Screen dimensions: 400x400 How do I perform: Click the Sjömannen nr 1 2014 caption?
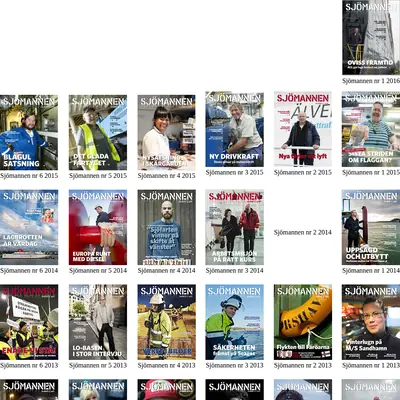pos(371,270)
